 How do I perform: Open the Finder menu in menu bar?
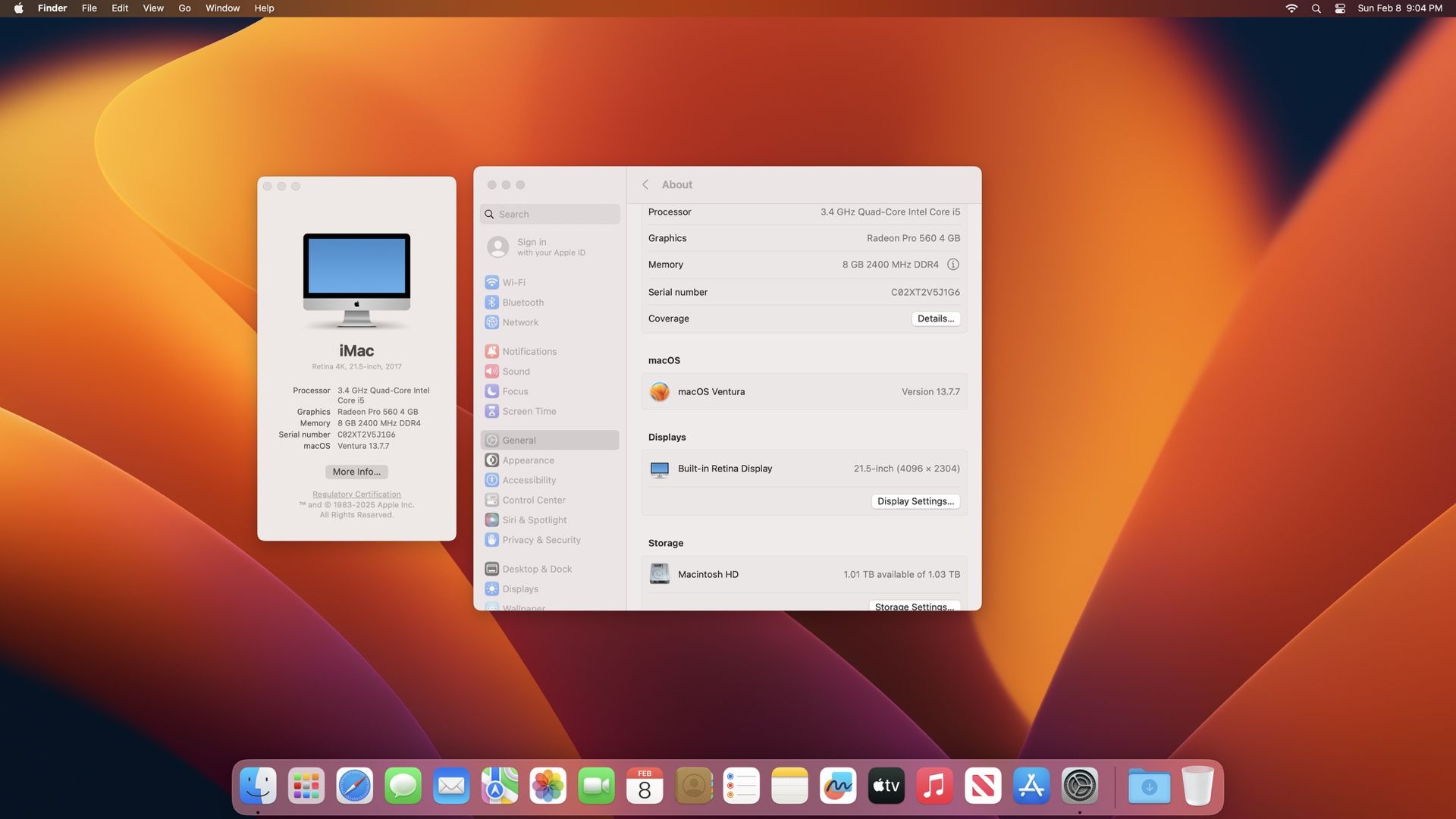pyautogui.click(x=52, y=8)
